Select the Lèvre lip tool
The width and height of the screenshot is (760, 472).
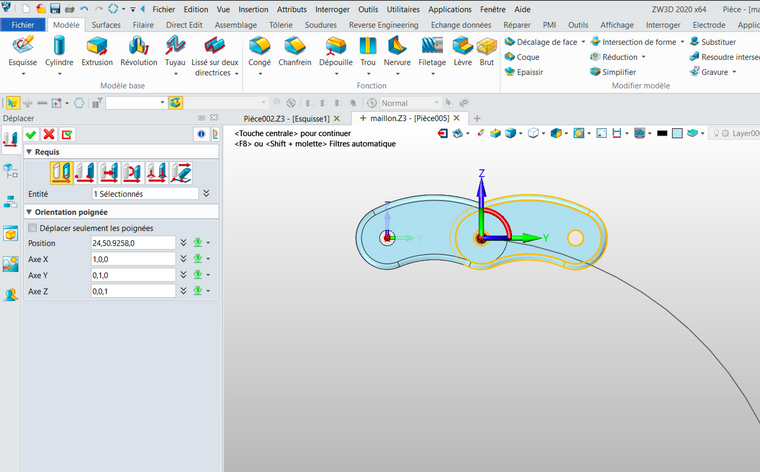[462, 52]
